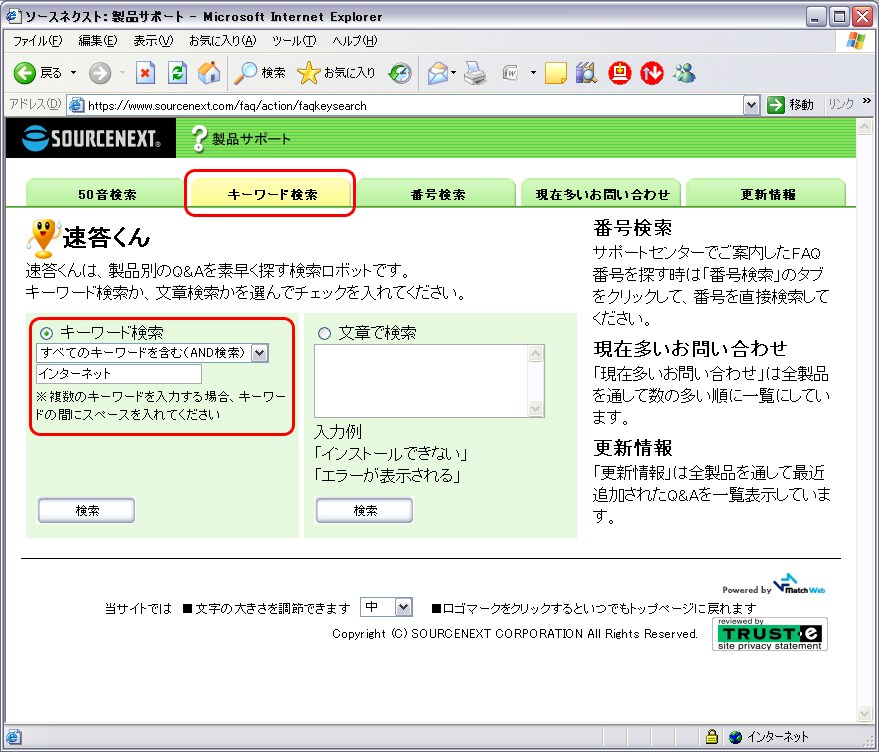Go to Home page via house icon
This screenshot has height=752, width=879.
click(209, 73)
